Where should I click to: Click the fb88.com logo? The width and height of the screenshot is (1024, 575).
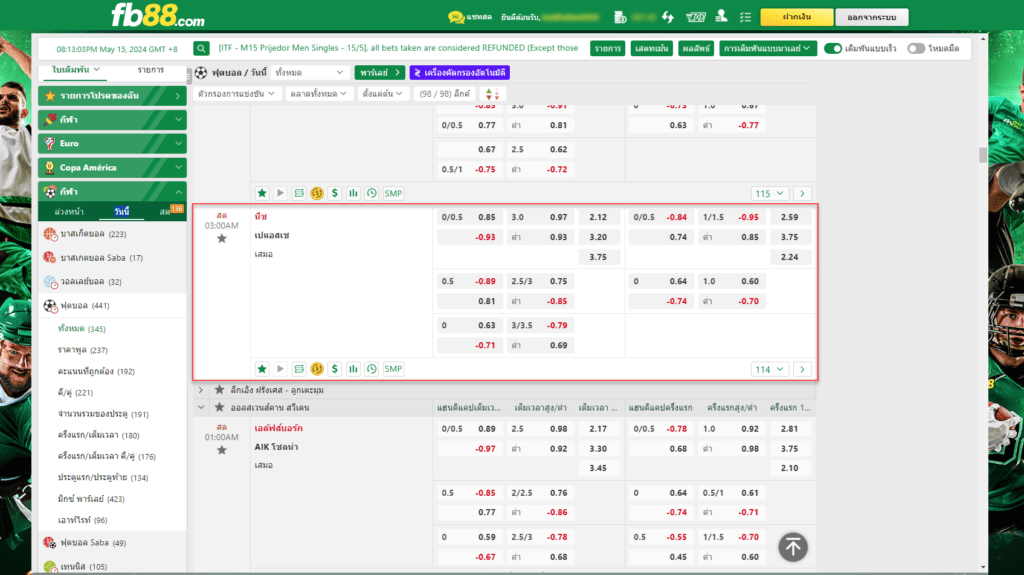(x=158, y=16)
